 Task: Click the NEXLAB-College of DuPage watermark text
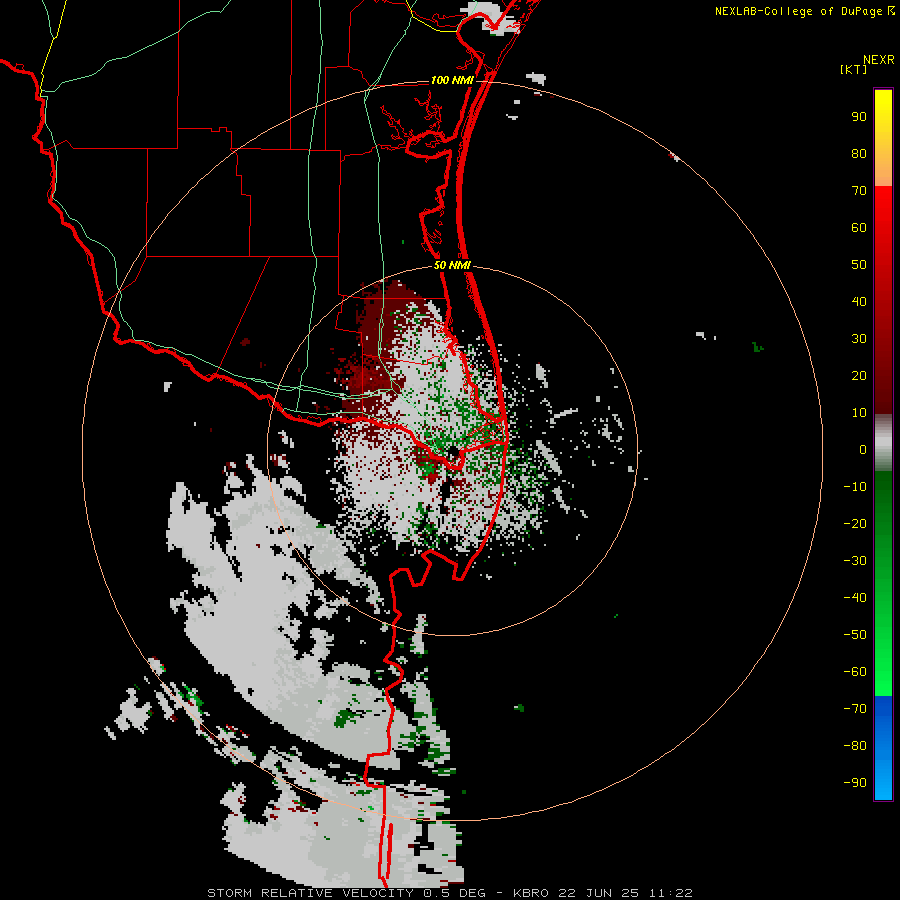(x=805, y=11)
